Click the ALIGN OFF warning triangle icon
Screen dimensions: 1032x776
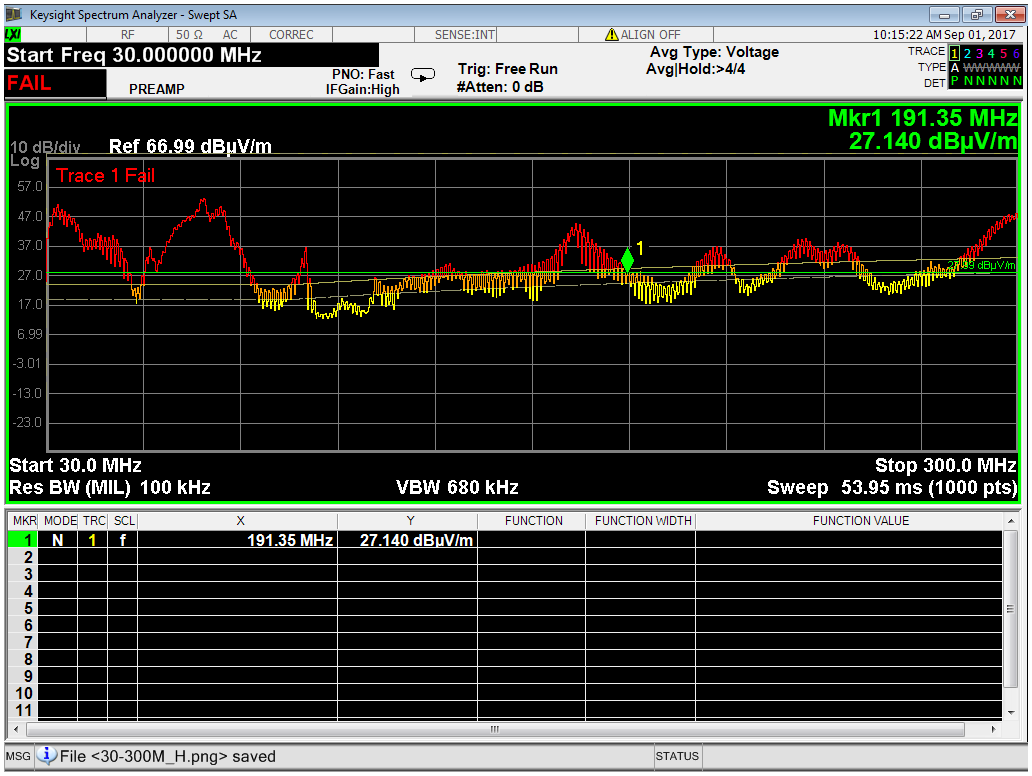pos(611,34)
